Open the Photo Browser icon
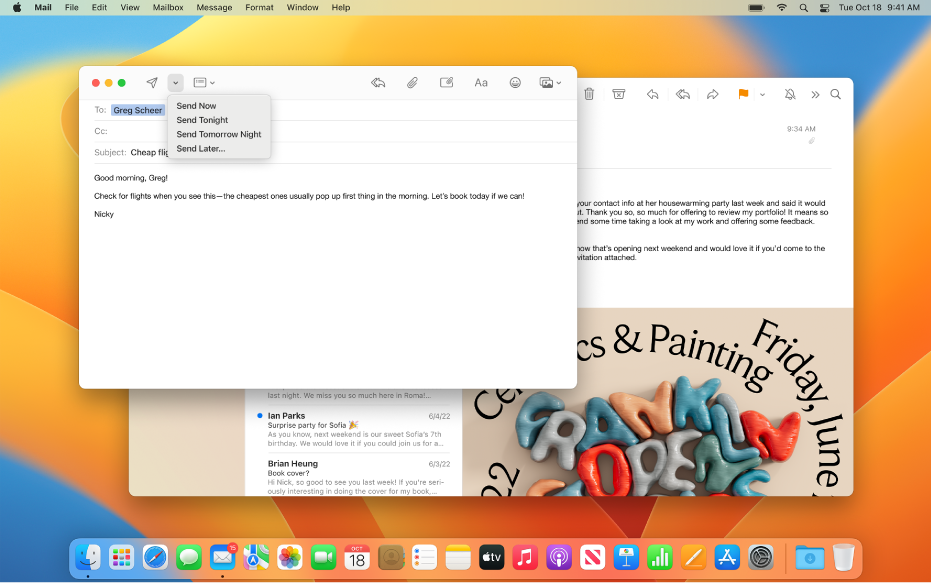Screen dimensions: 932x584 (x=546, y=83)
